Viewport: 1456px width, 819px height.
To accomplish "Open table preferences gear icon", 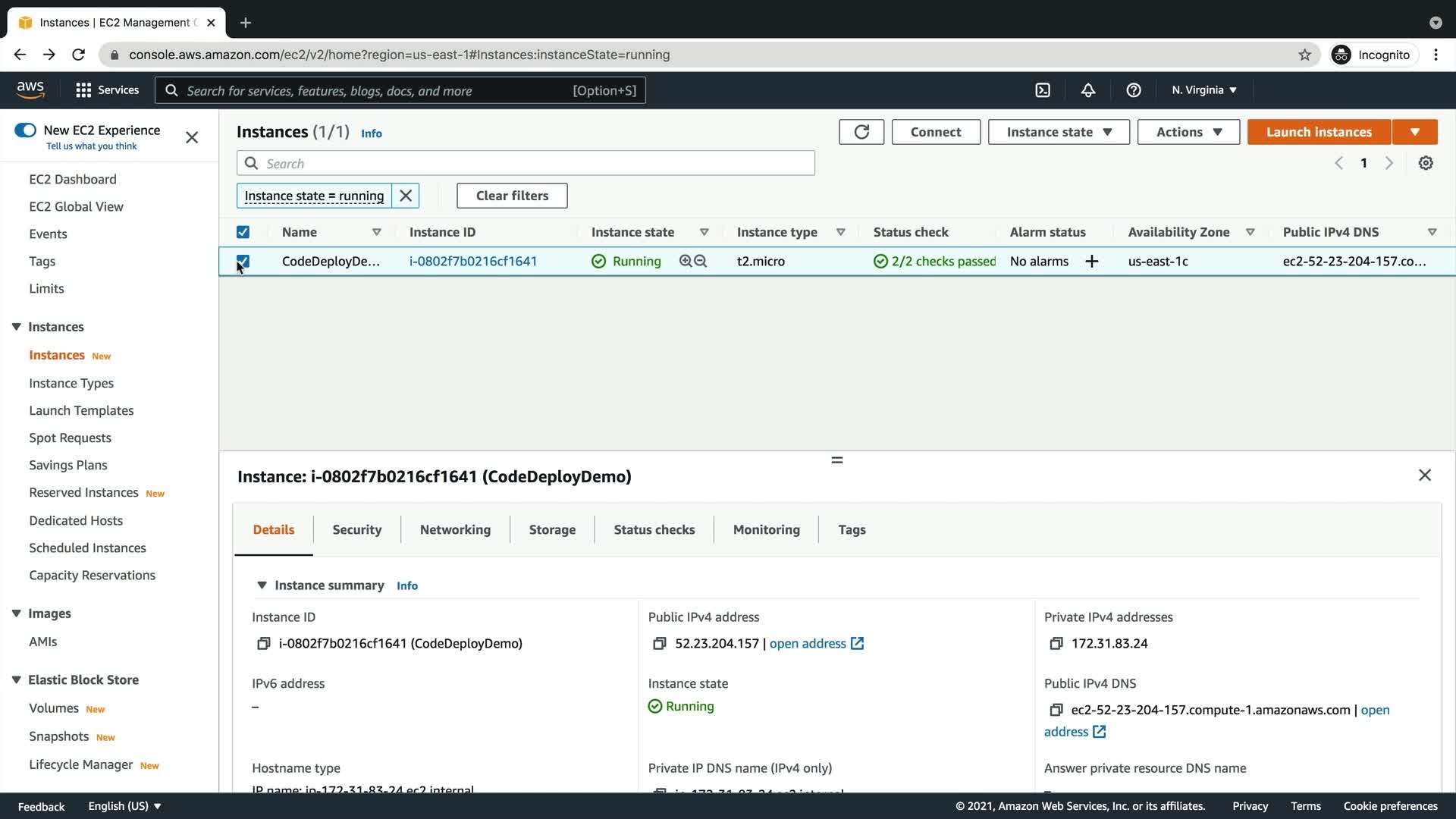I will point(1426,163).
